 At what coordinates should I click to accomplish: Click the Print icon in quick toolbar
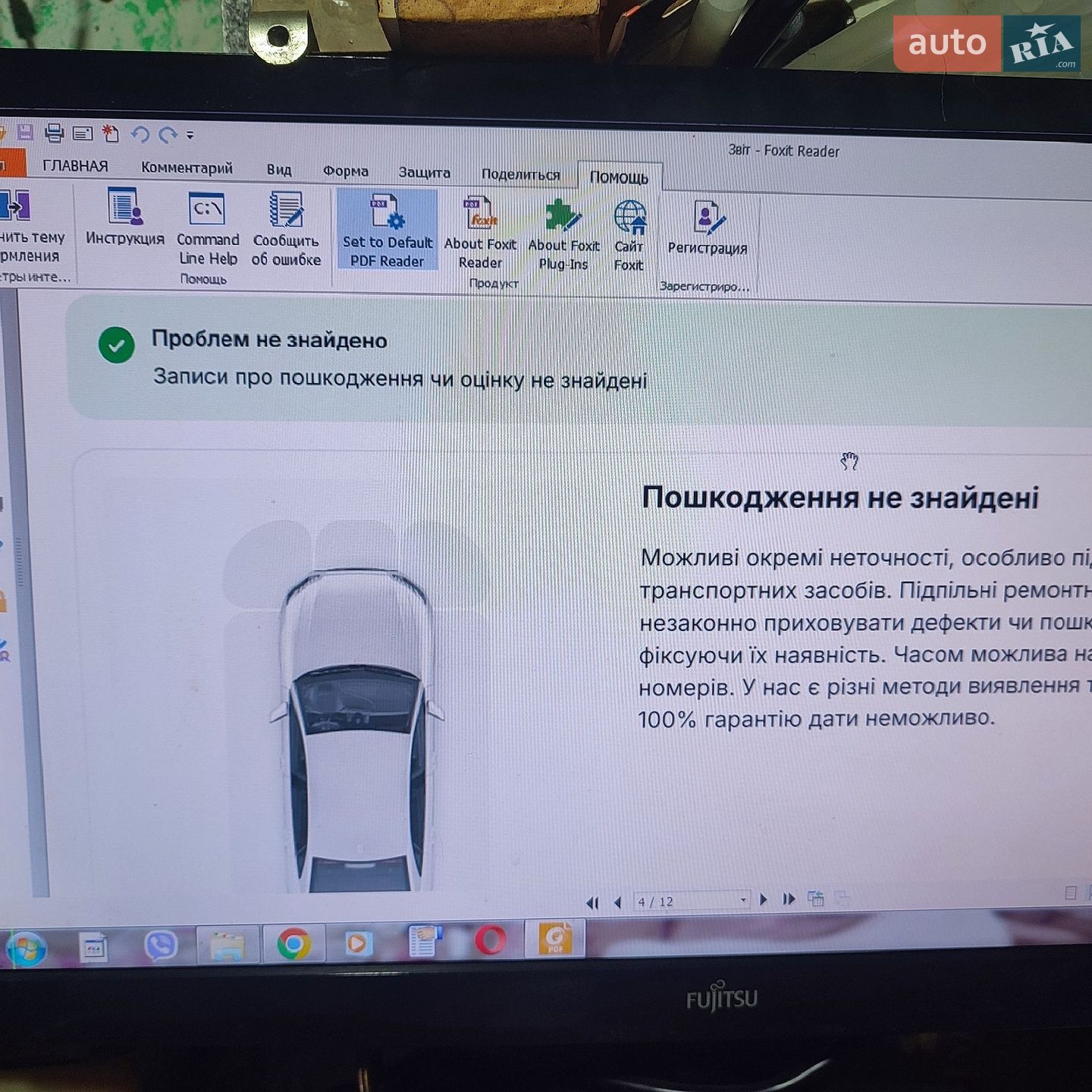(x=54, y=133)
